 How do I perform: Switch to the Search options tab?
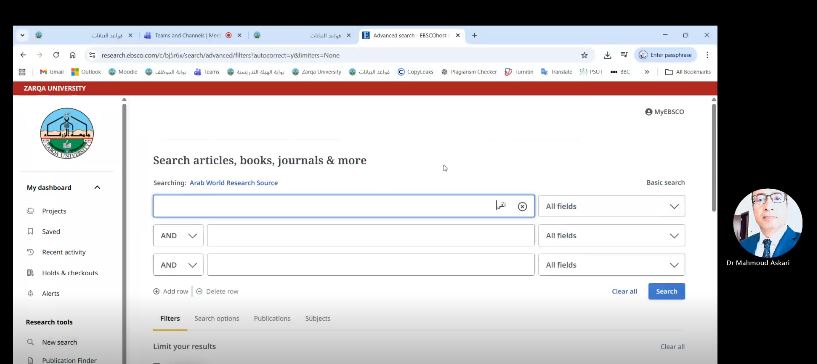click(x=217, y=318)
